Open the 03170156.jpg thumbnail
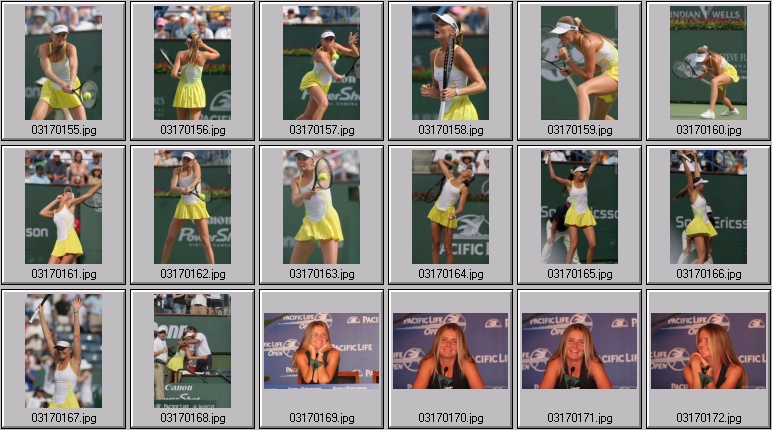The image size is (772, 430). [192, 63]
